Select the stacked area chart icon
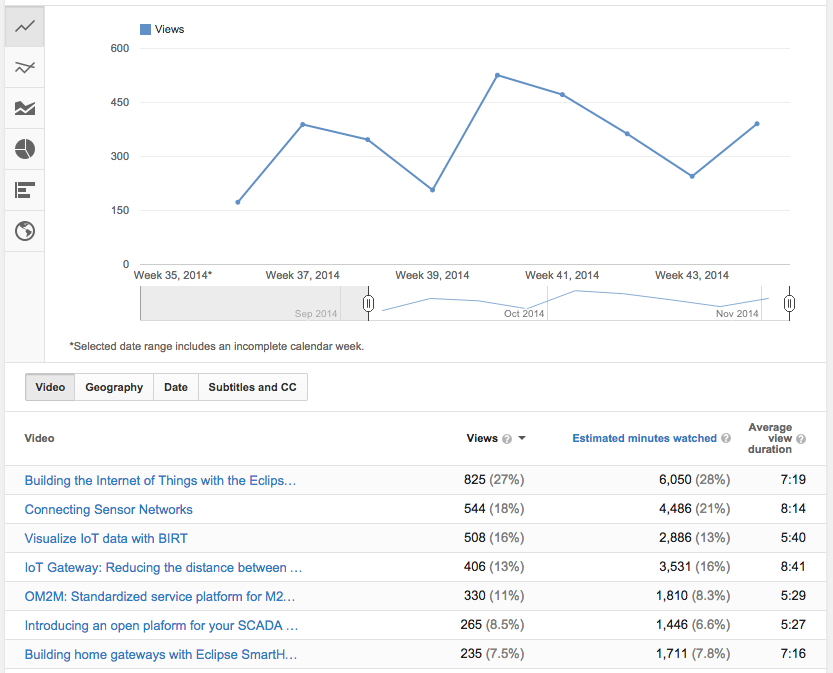 click(24, 108)
